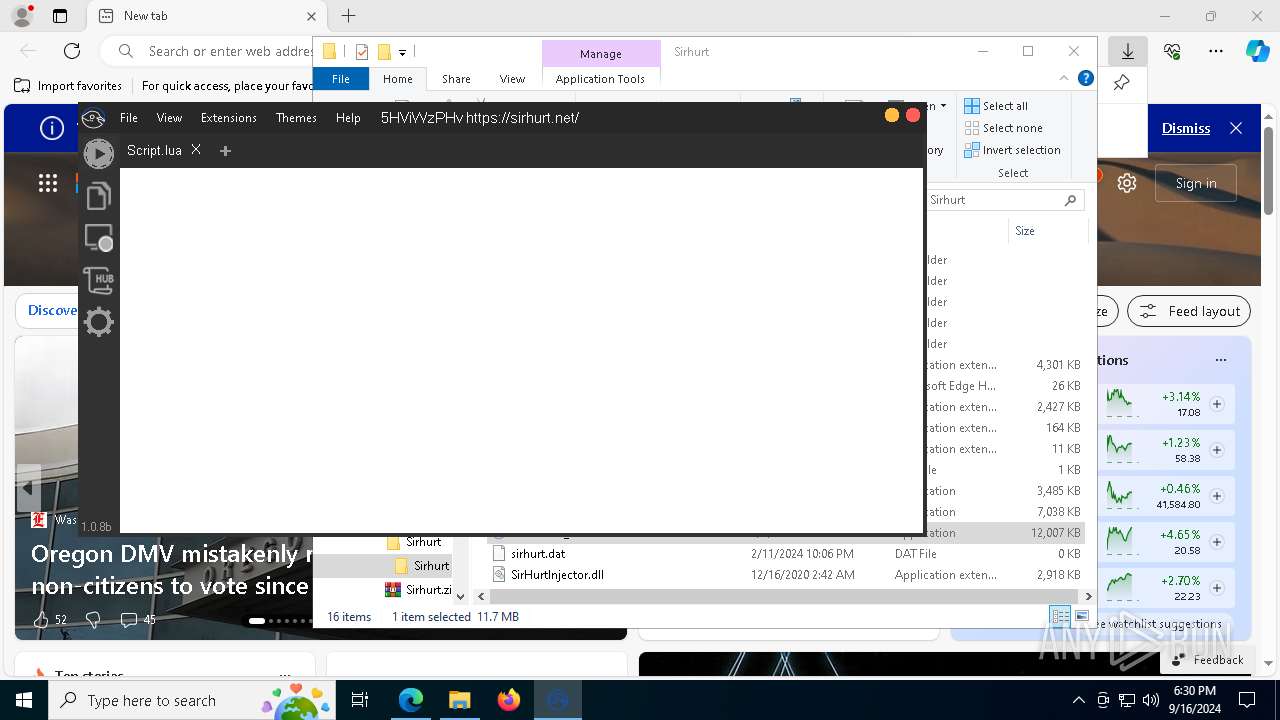The height and width of the screenshot is (720, 1280).
Task: Open quick access toolbar dropdown arrow
Action: (402, 52)
